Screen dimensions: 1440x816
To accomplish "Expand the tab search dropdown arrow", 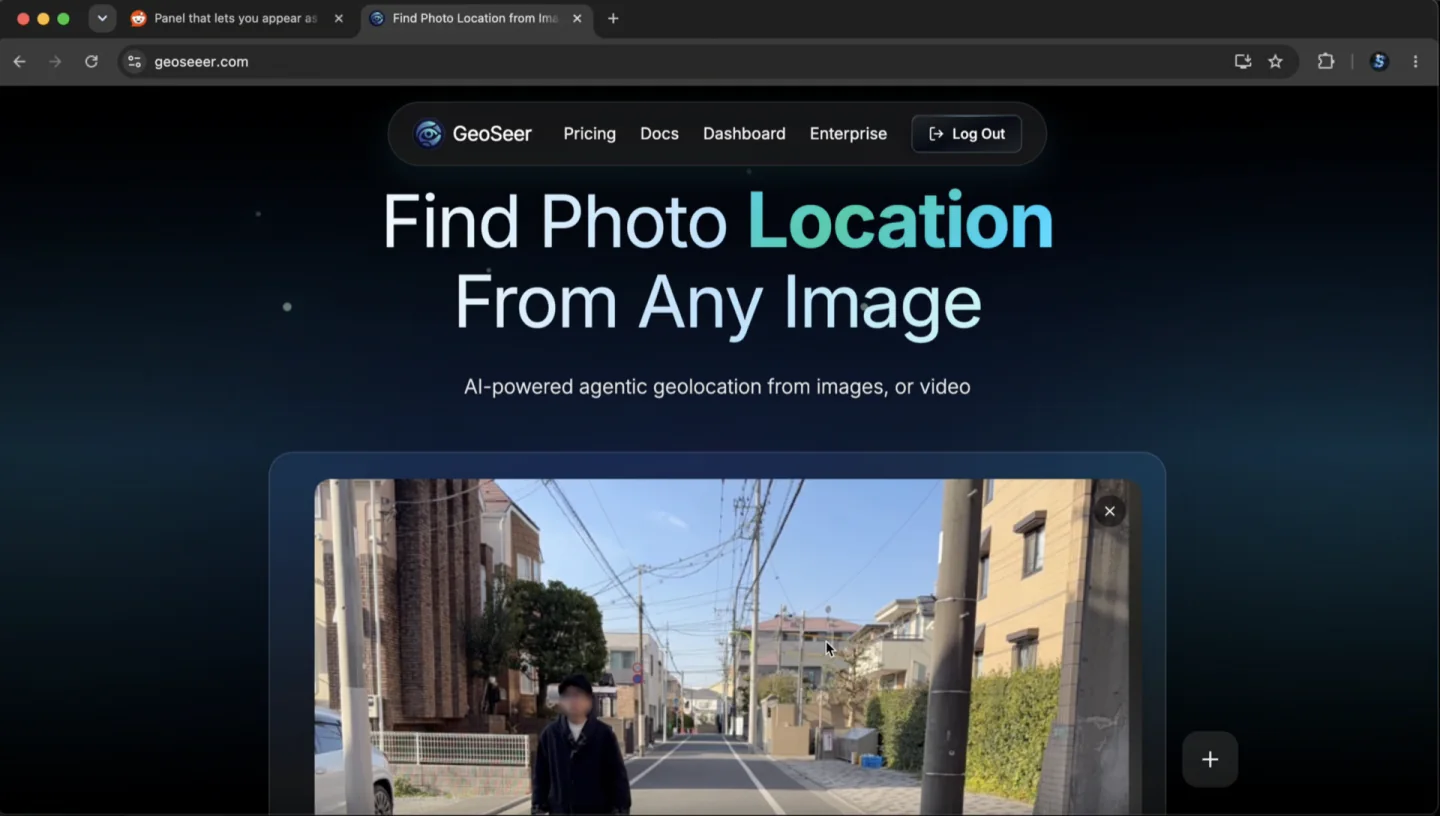I will point(102,18).
